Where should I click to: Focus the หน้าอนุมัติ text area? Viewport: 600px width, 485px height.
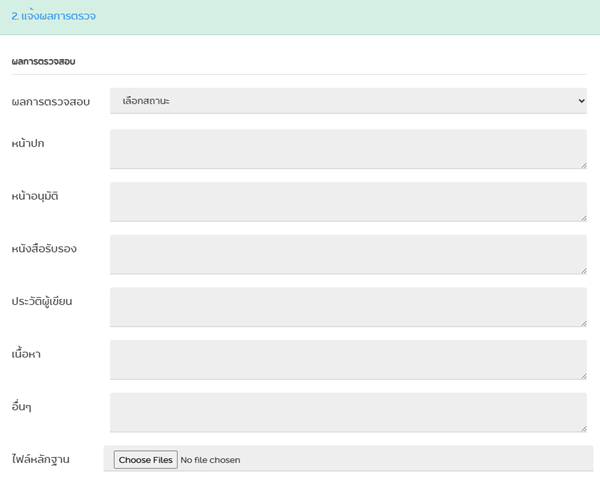tap(347, 201)
